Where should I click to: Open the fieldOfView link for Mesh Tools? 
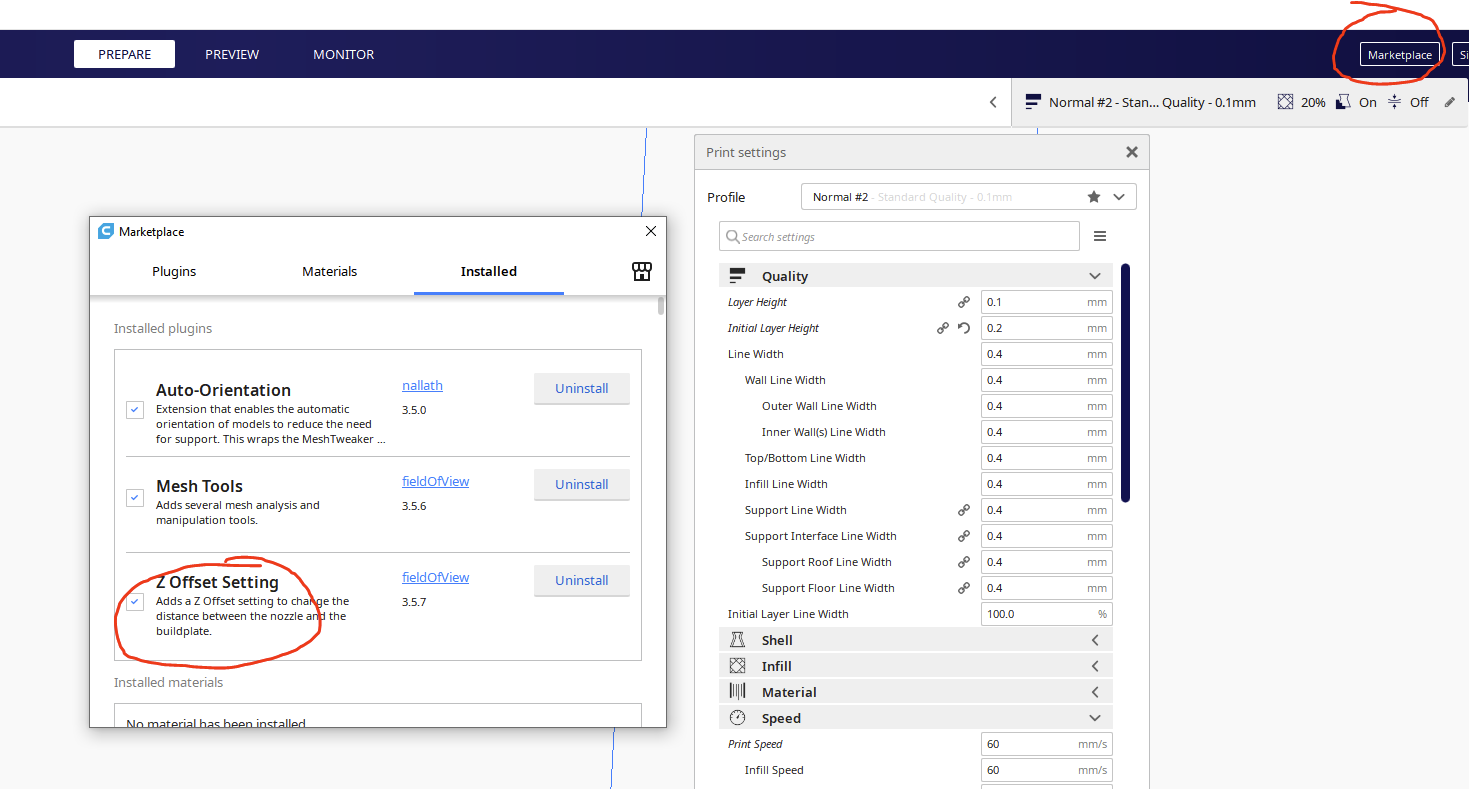435,481
